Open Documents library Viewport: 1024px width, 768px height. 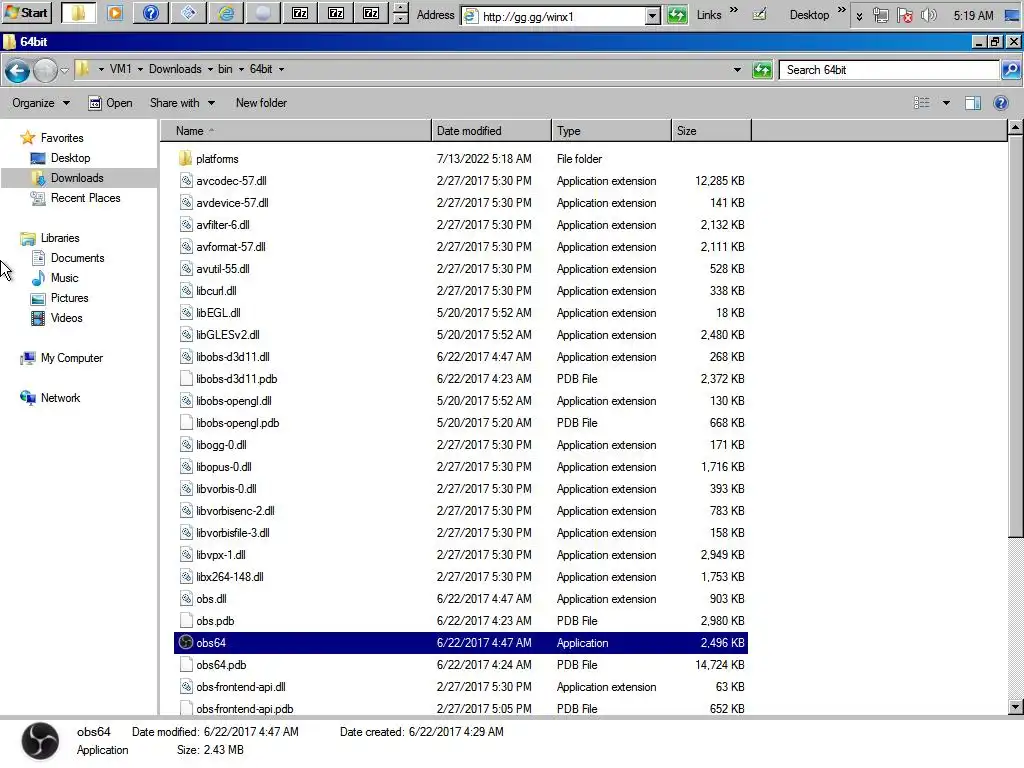tap(77, 258)
